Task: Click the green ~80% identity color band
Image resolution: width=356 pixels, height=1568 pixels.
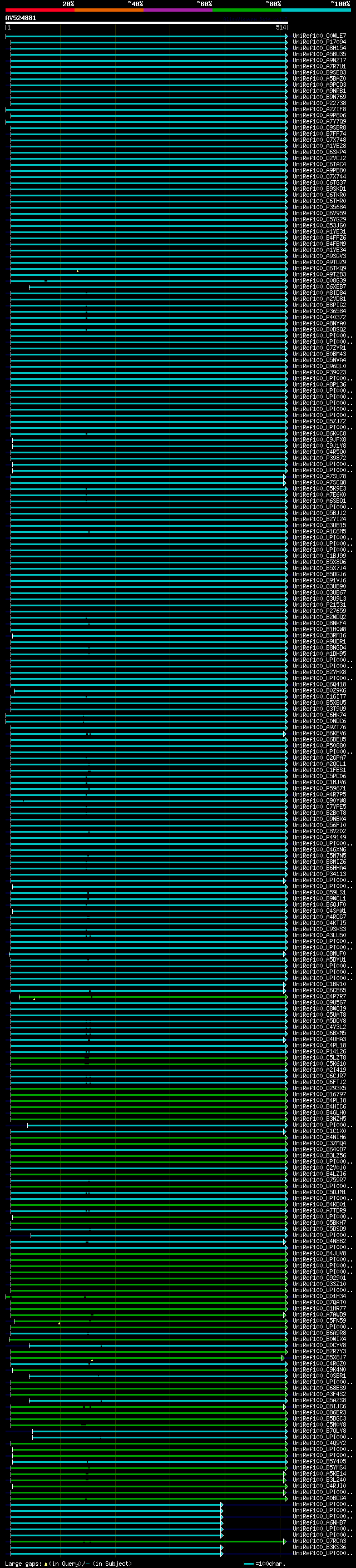Action: [247, 10]
